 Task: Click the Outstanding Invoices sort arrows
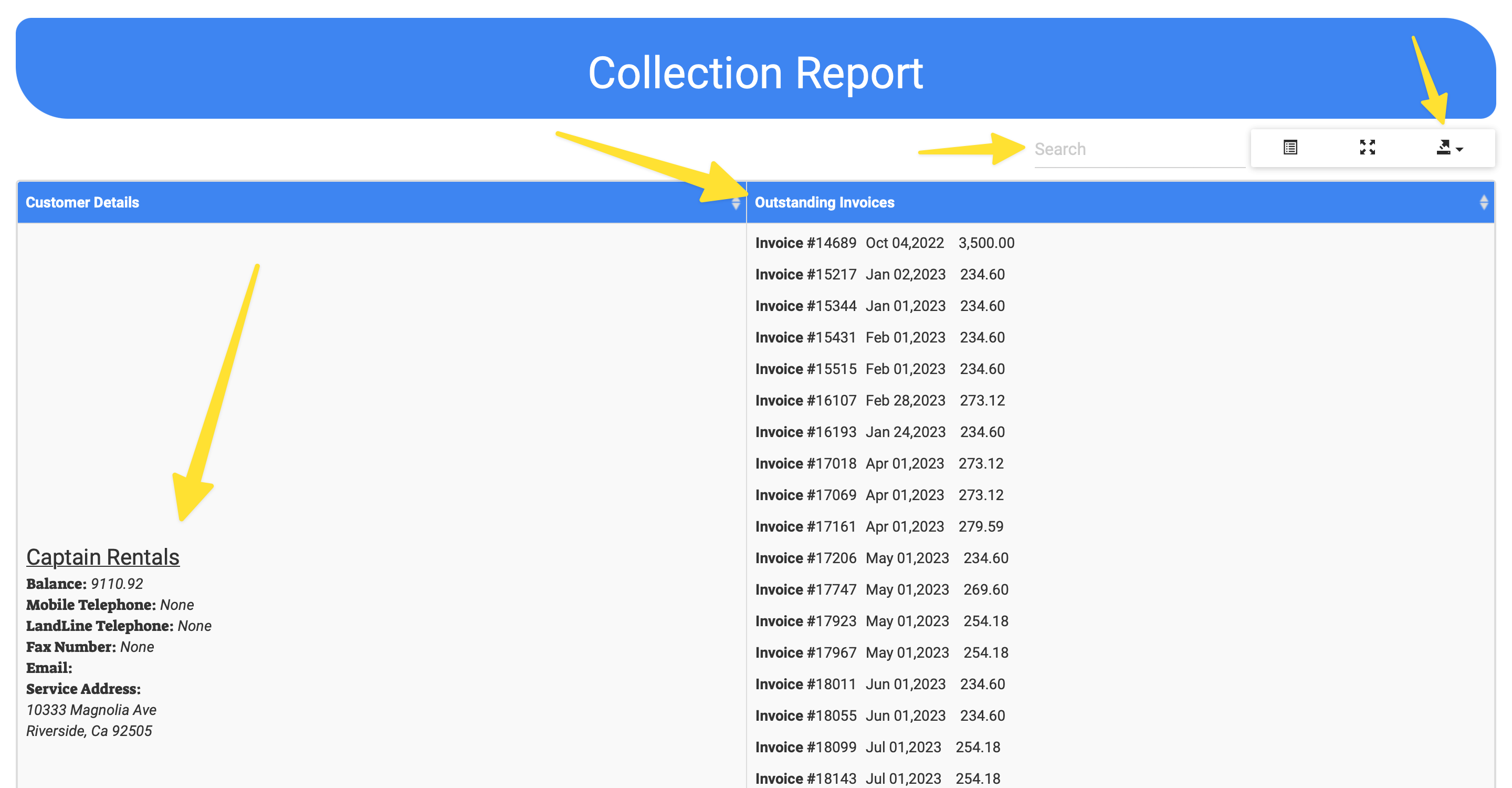pyautogui.click(x=1483, y=203)
